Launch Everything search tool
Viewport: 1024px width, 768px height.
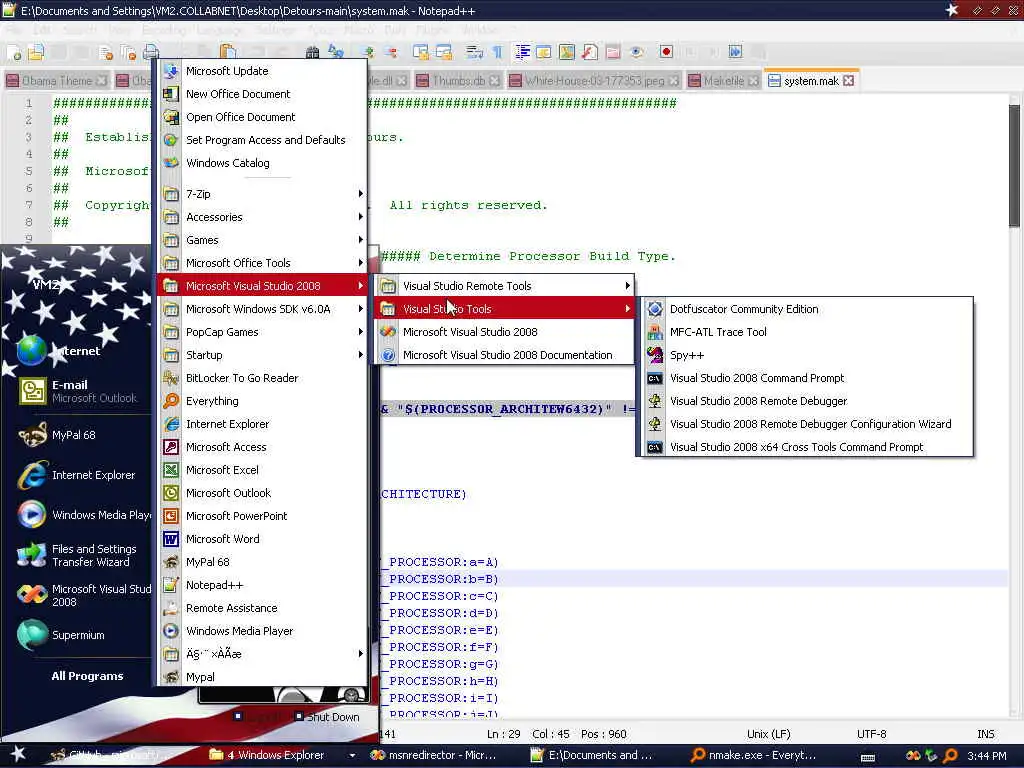[x=261, y=401]
